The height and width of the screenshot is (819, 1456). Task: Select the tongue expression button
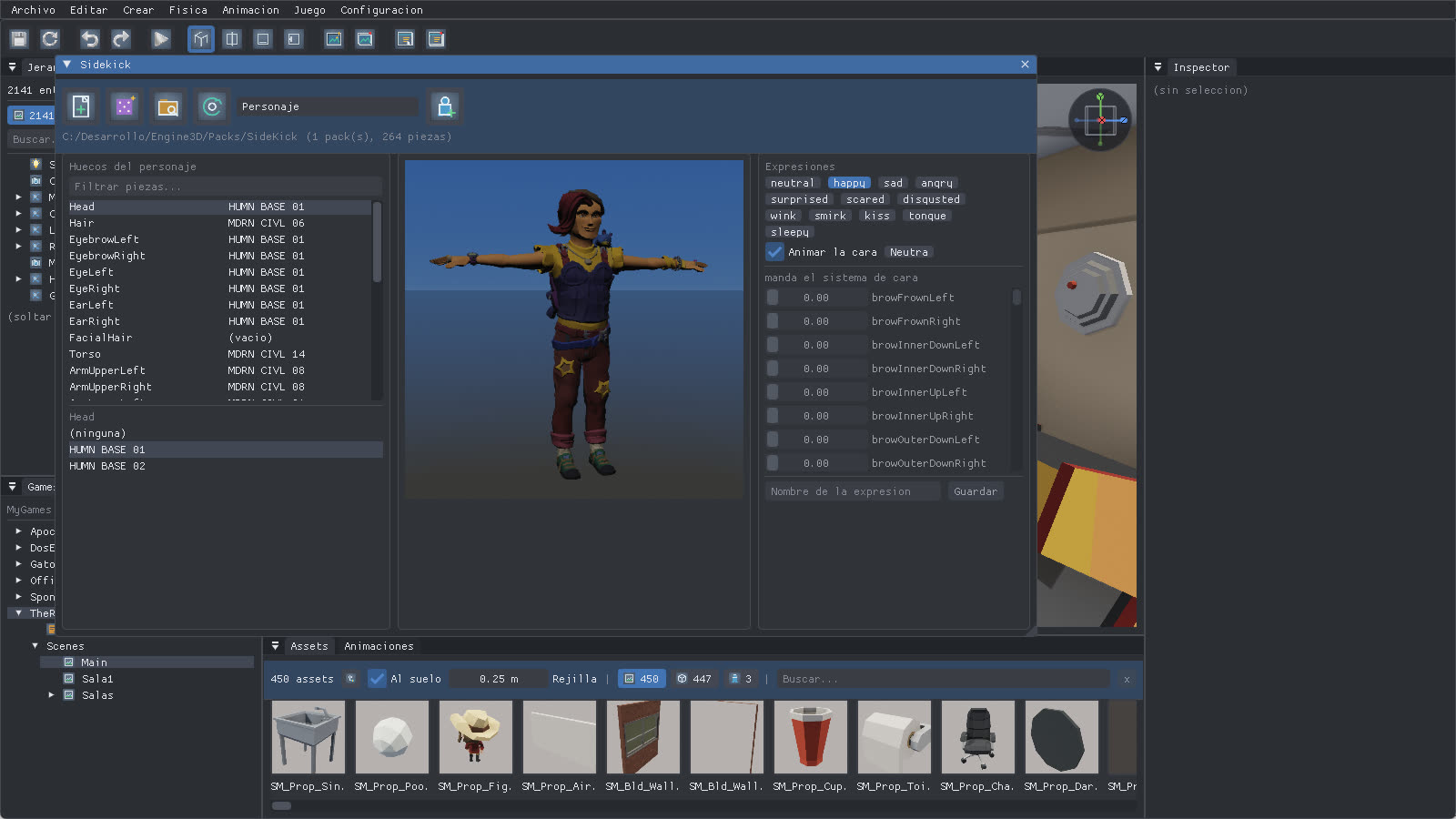[927, 216]
